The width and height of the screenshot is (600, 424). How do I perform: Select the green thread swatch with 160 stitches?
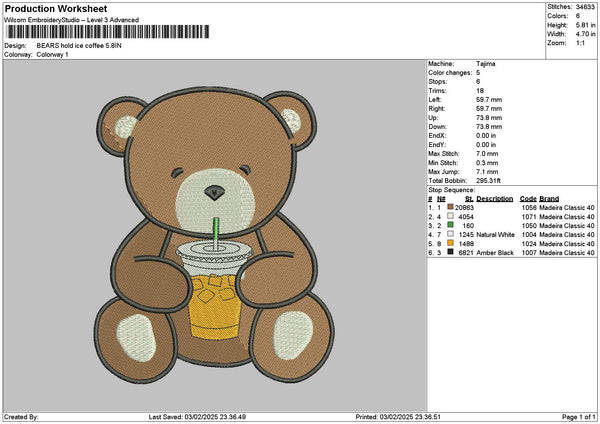click(451, 225)
